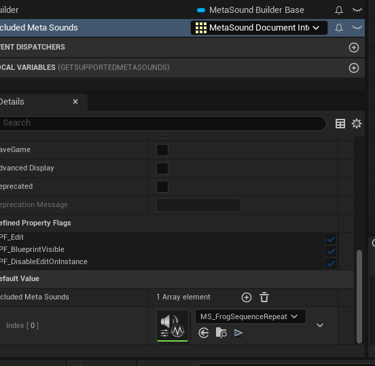
Task: Add a new Event Dispatcher
Action: click(354, 47)
